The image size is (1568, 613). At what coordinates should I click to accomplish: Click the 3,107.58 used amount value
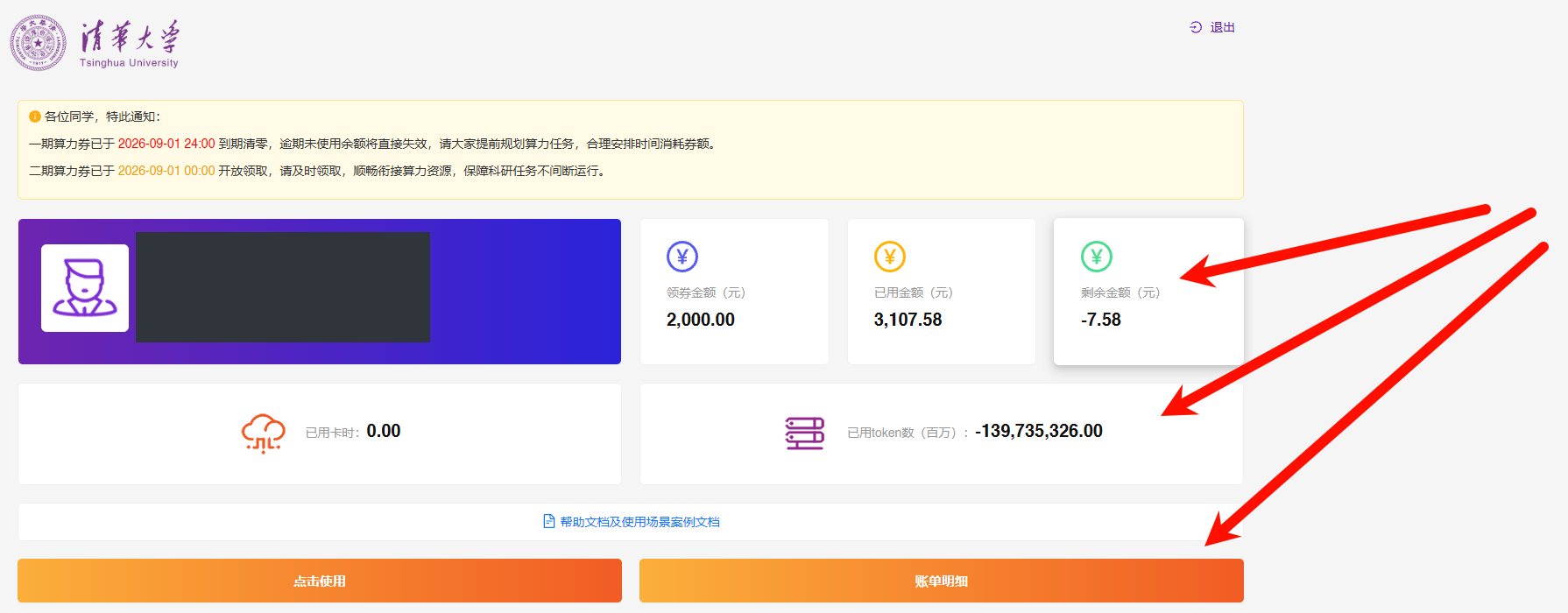(x=908, y=320)
